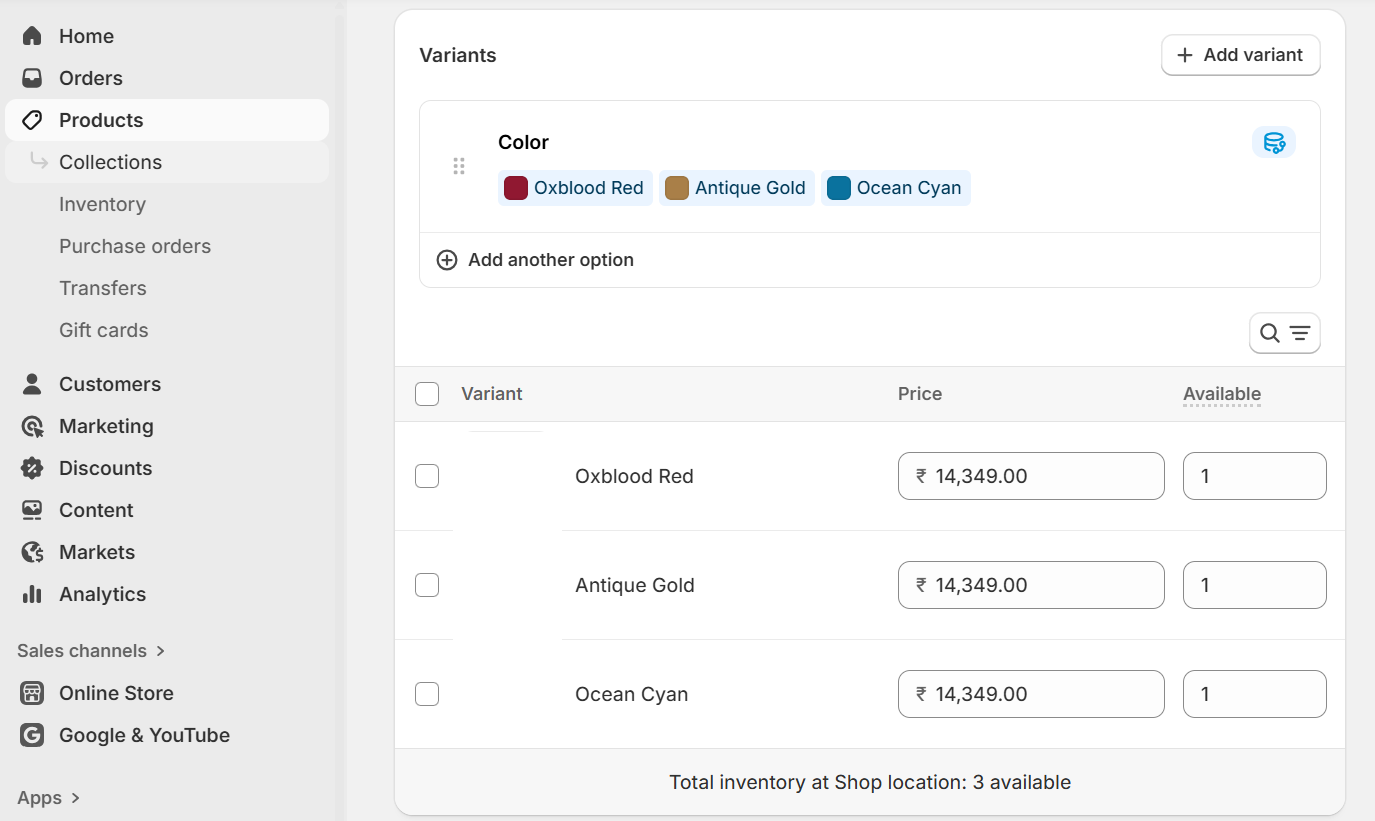Go to Inventory in sidebar
Screen dimensions: 1375x821
click(x=102, y=204)
